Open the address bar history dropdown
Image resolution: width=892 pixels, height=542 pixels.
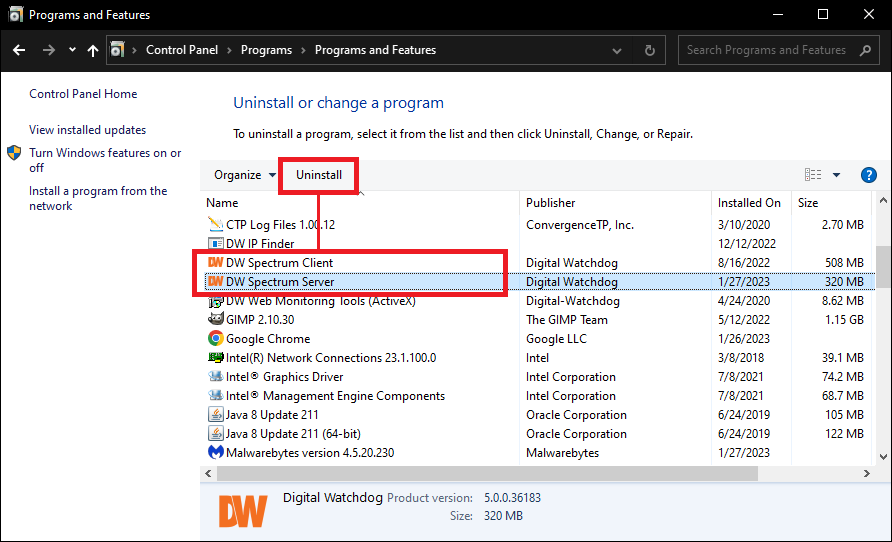pos(623,50)
